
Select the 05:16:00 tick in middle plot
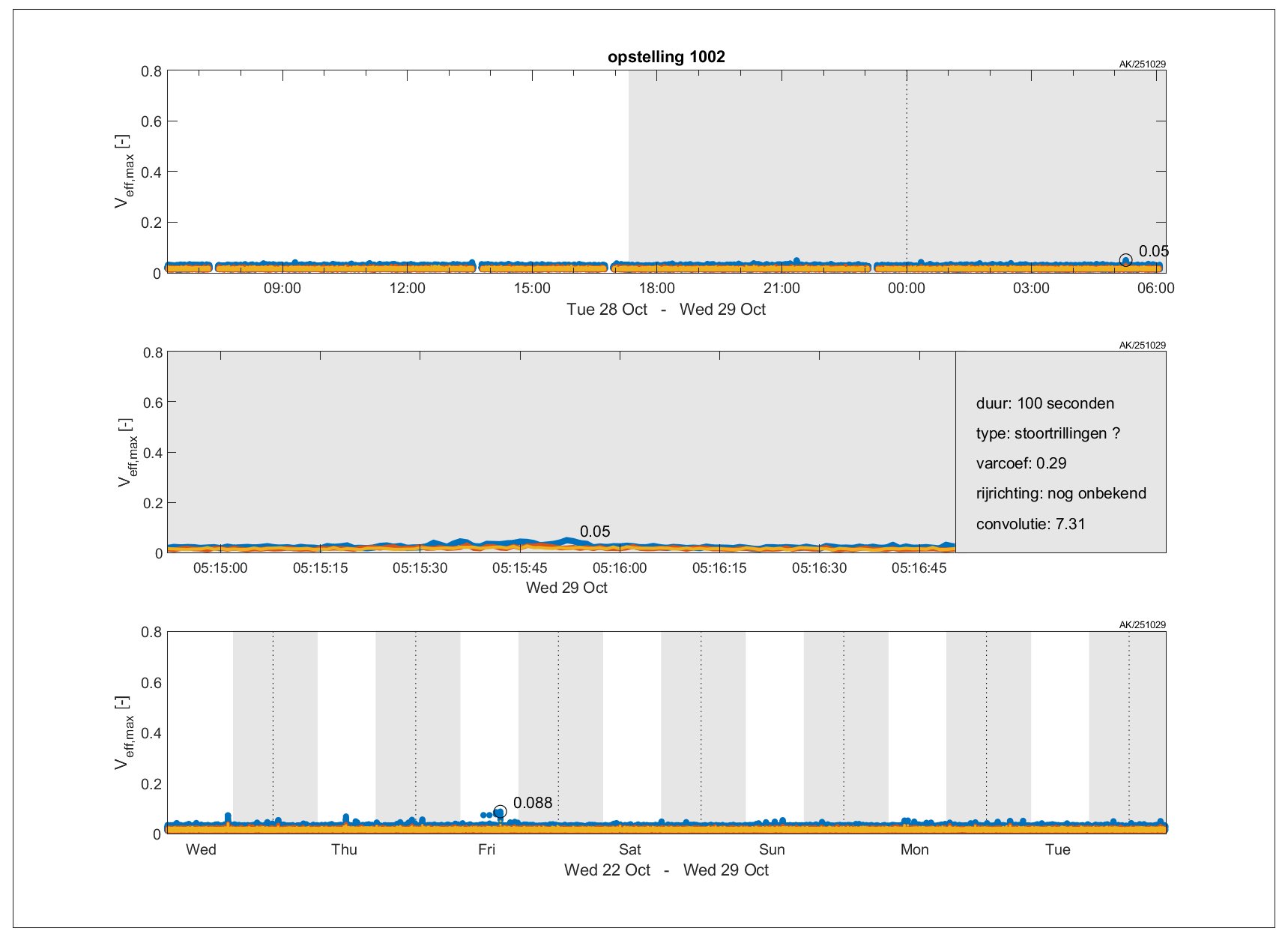(620, 568)
